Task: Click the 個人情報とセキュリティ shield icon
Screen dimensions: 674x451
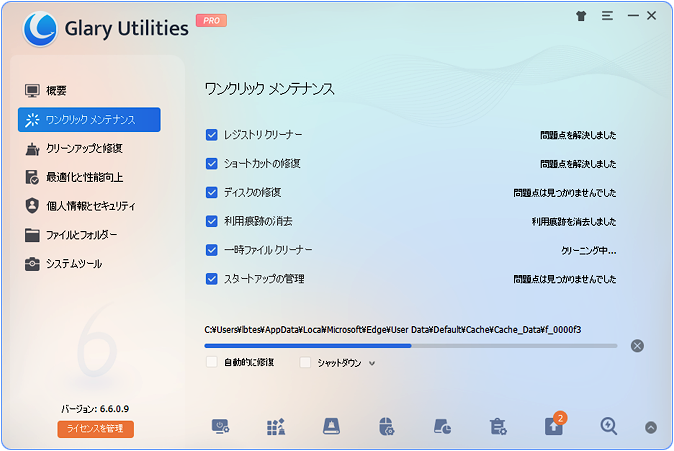Action: [32, 206]
